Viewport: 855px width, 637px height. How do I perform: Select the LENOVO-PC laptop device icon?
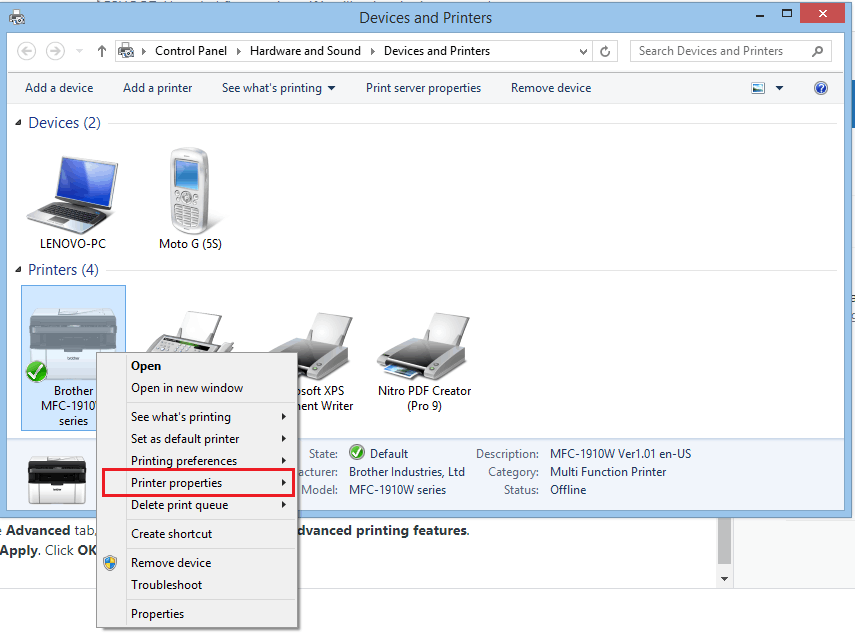[x=73, y=194]
